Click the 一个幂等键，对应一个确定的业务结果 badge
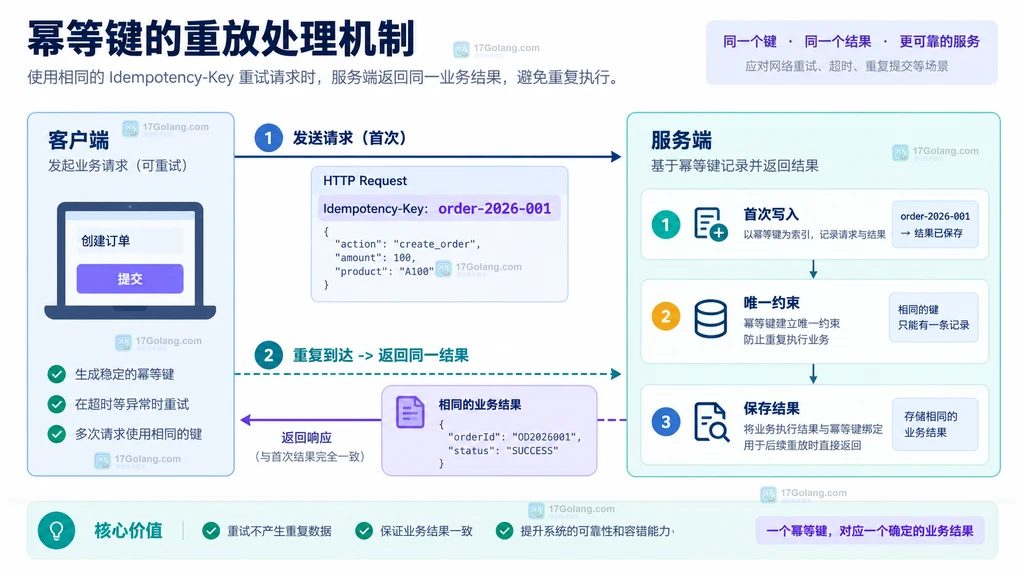The width and height of the screenshot is (1024, 576). pyautogui.click(x=870, y=531)
